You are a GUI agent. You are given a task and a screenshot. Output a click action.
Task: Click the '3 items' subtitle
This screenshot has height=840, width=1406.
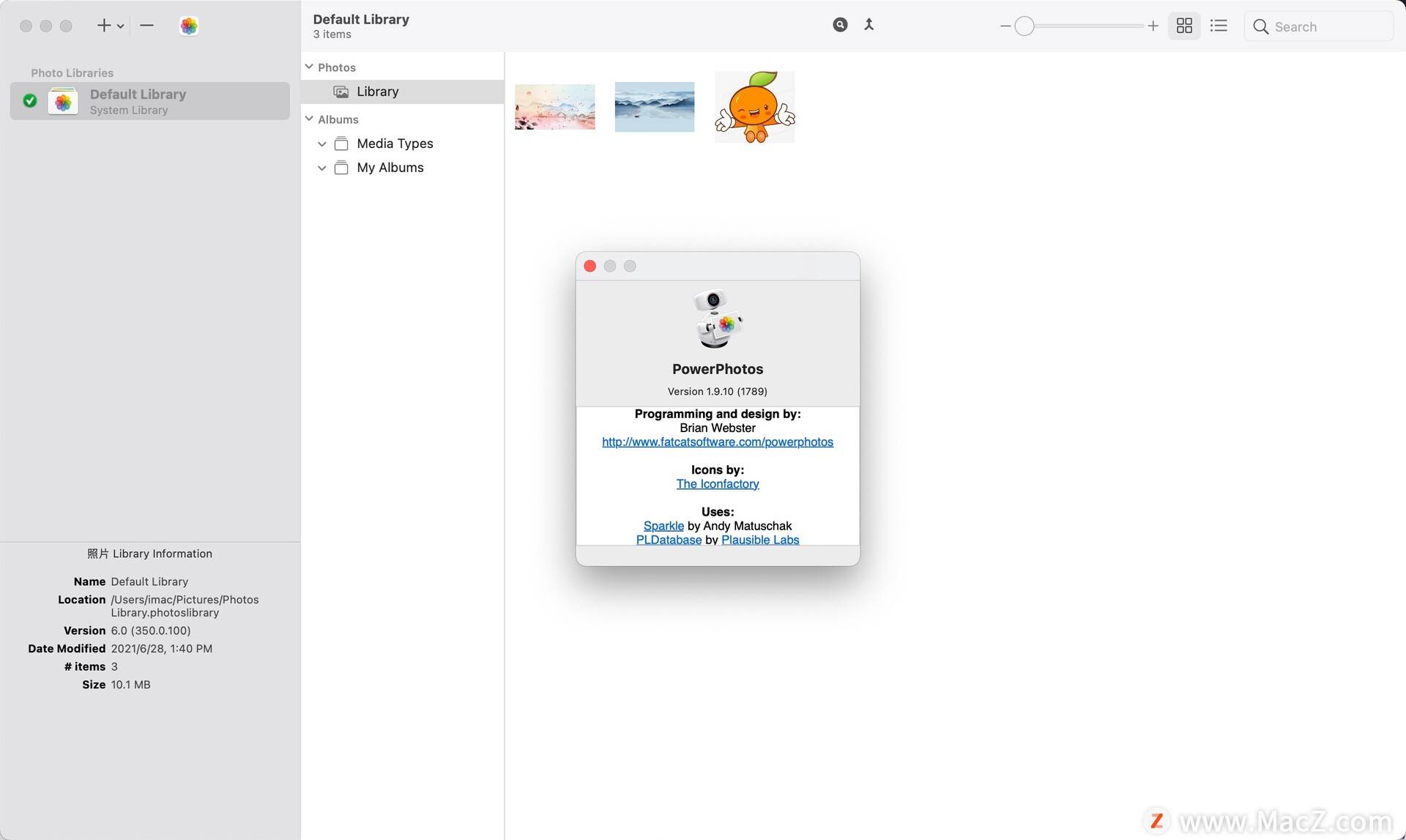[332, 34]
